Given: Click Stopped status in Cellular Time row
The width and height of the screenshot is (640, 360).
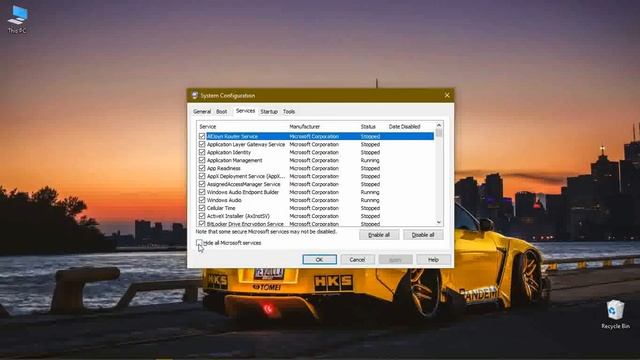Looking at the screenshot, I should pyautogui.click(x=370, y=208).
